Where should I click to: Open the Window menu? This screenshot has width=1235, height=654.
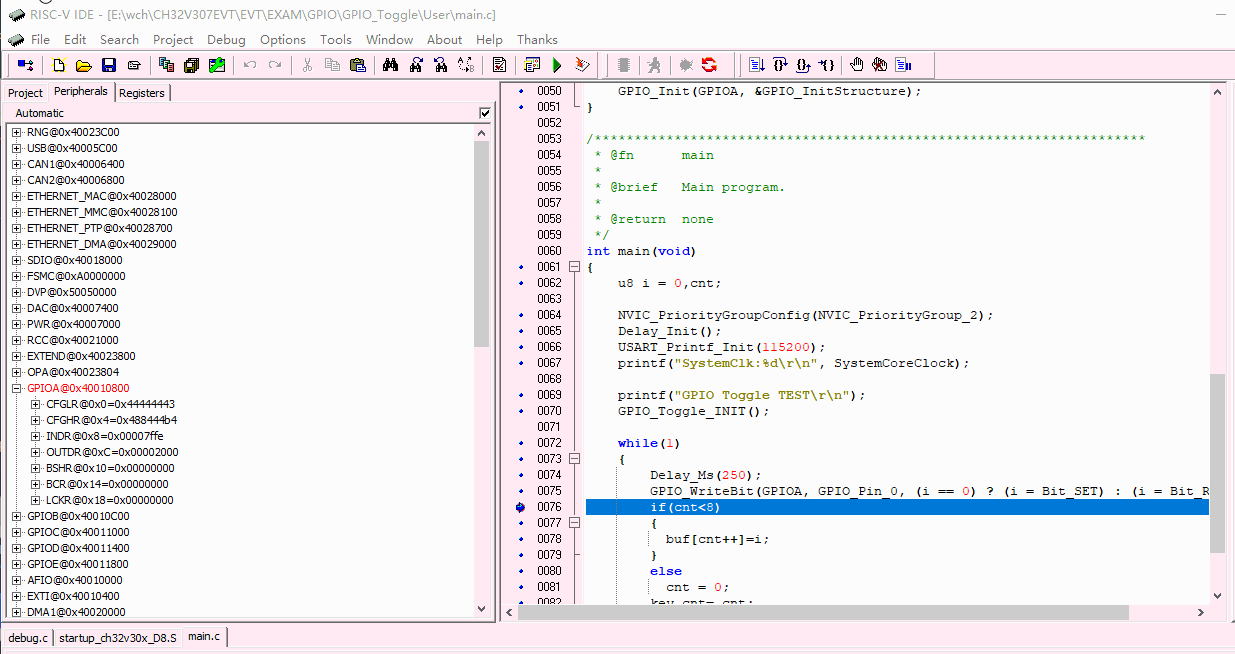[x=390, y=40]
